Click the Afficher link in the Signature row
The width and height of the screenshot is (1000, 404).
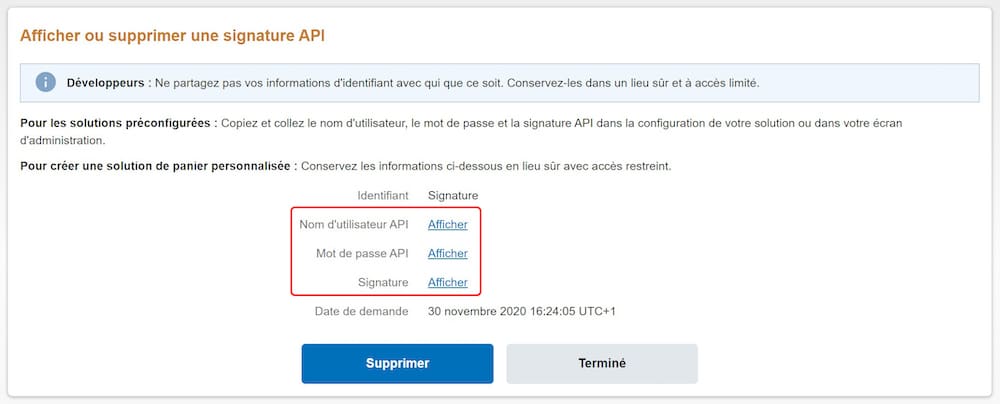point(448,283)
